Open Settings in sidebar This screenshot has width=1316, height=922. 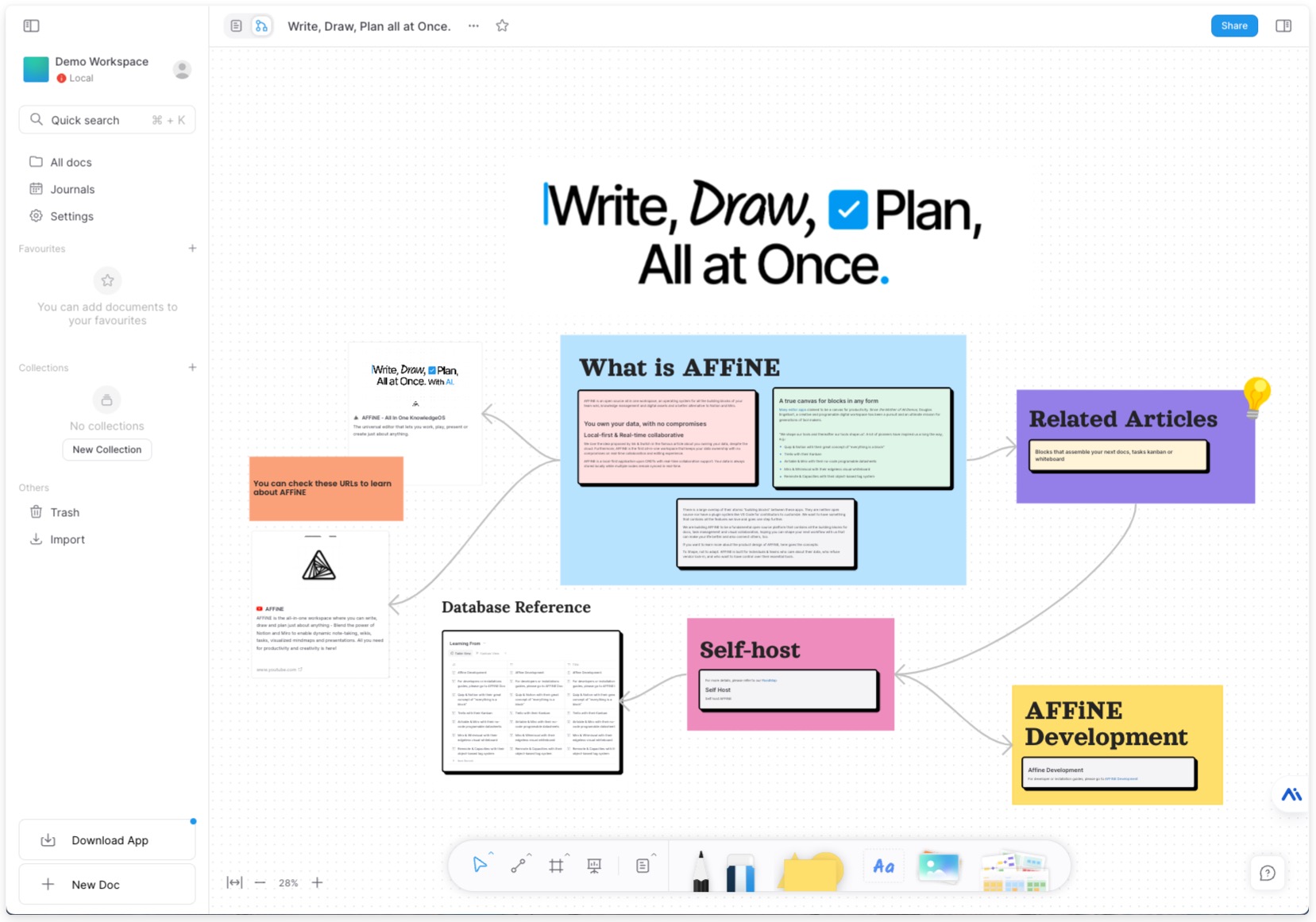[107, 216]
